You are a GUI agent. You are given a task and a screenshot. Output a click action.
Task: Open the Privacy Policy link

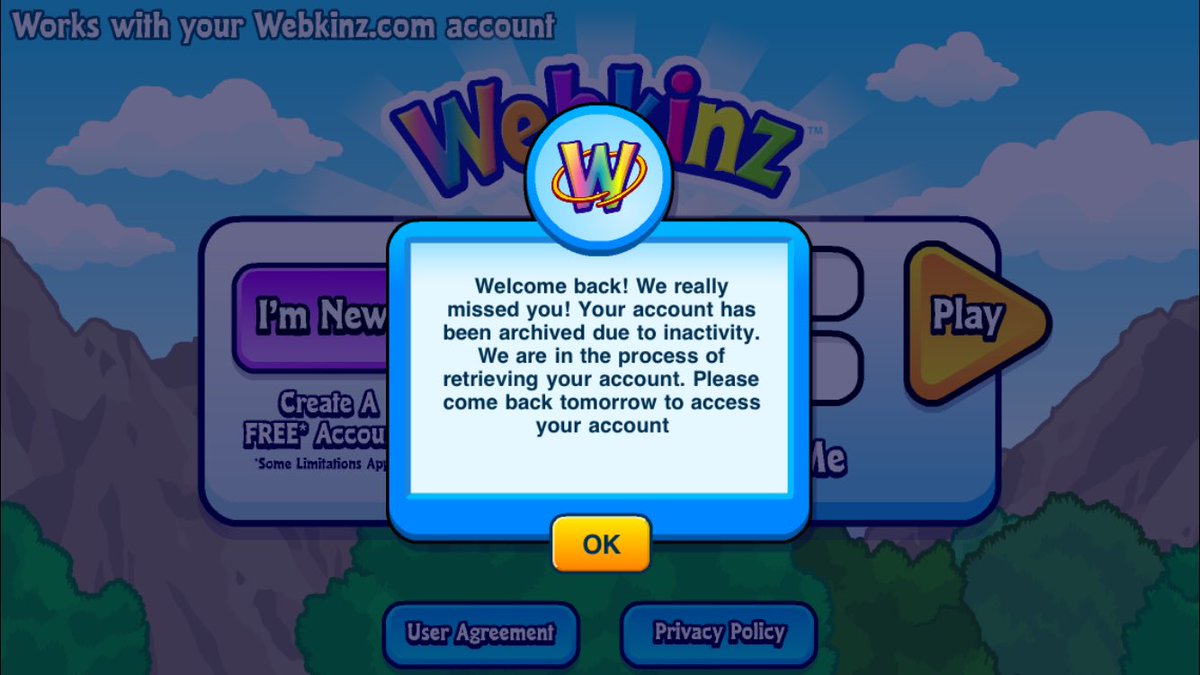click(719, 633)
